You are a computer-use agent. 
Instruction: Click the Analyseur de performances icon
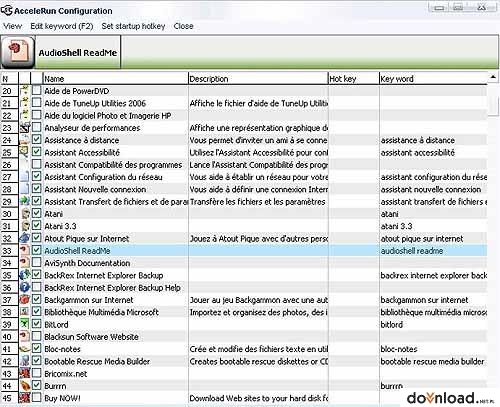click(x=25, y=127)
